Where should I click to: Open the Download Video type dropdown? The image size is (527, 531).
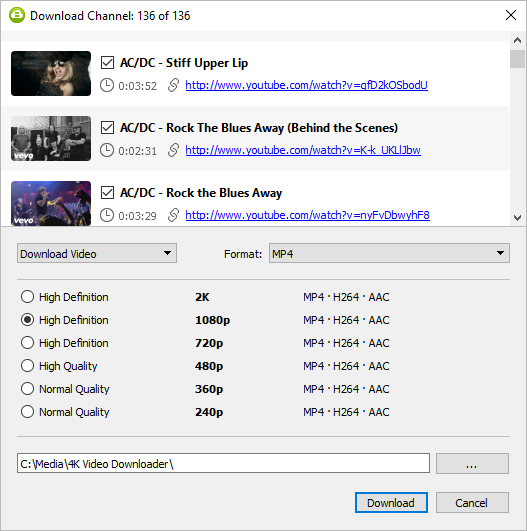pyautogui.click(x=97, y=253)
